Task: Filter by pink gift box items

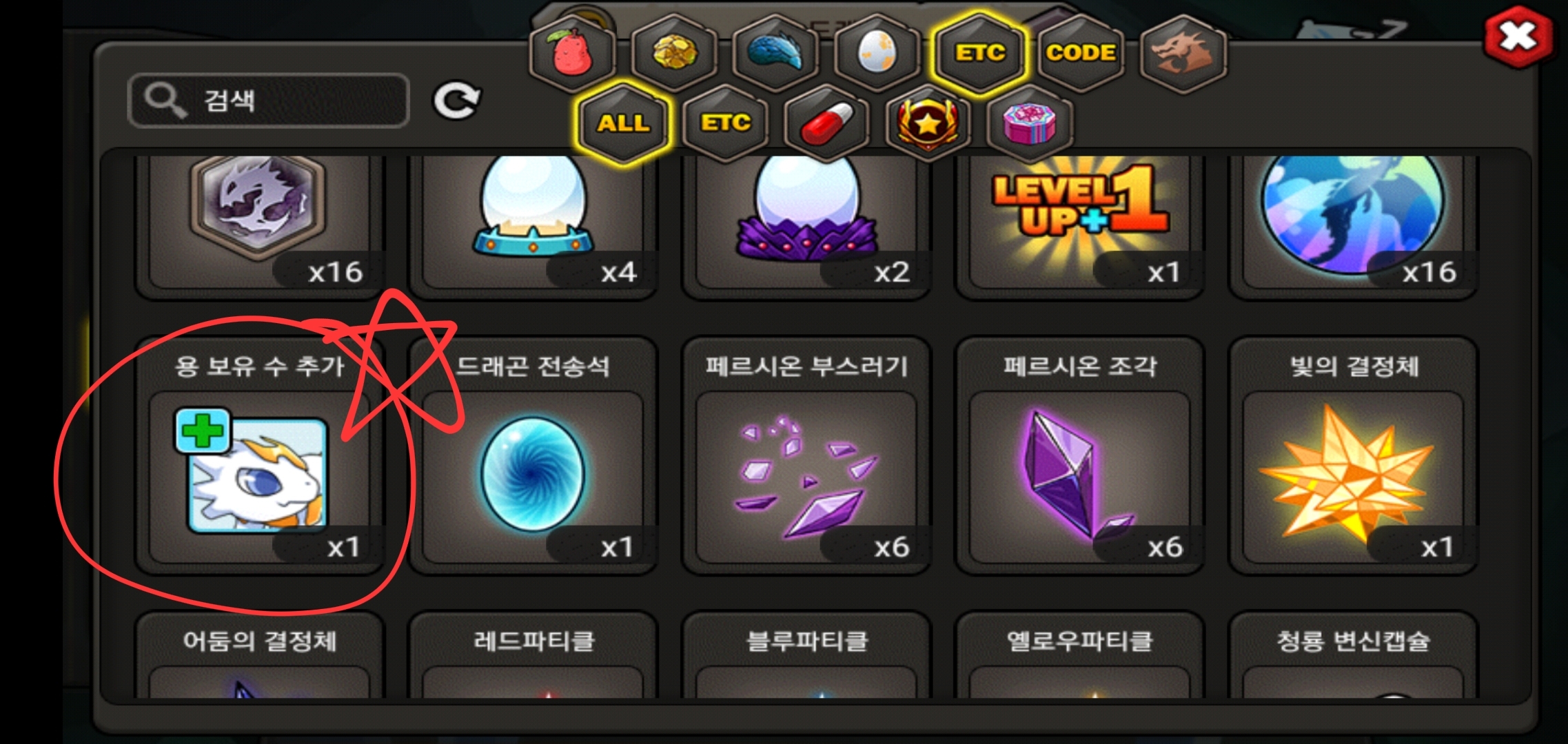Action: pos(1029,123)
